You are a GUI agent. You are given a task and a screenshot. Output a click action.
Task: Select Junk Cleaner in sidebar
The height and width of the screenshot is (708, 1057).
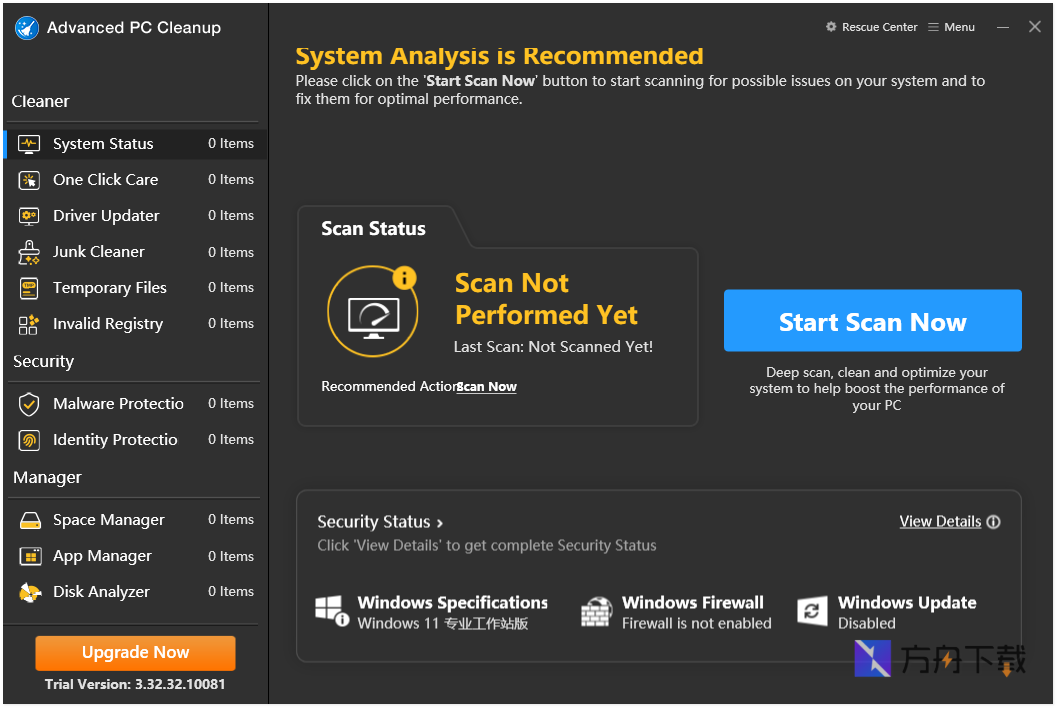coord(135,252)
